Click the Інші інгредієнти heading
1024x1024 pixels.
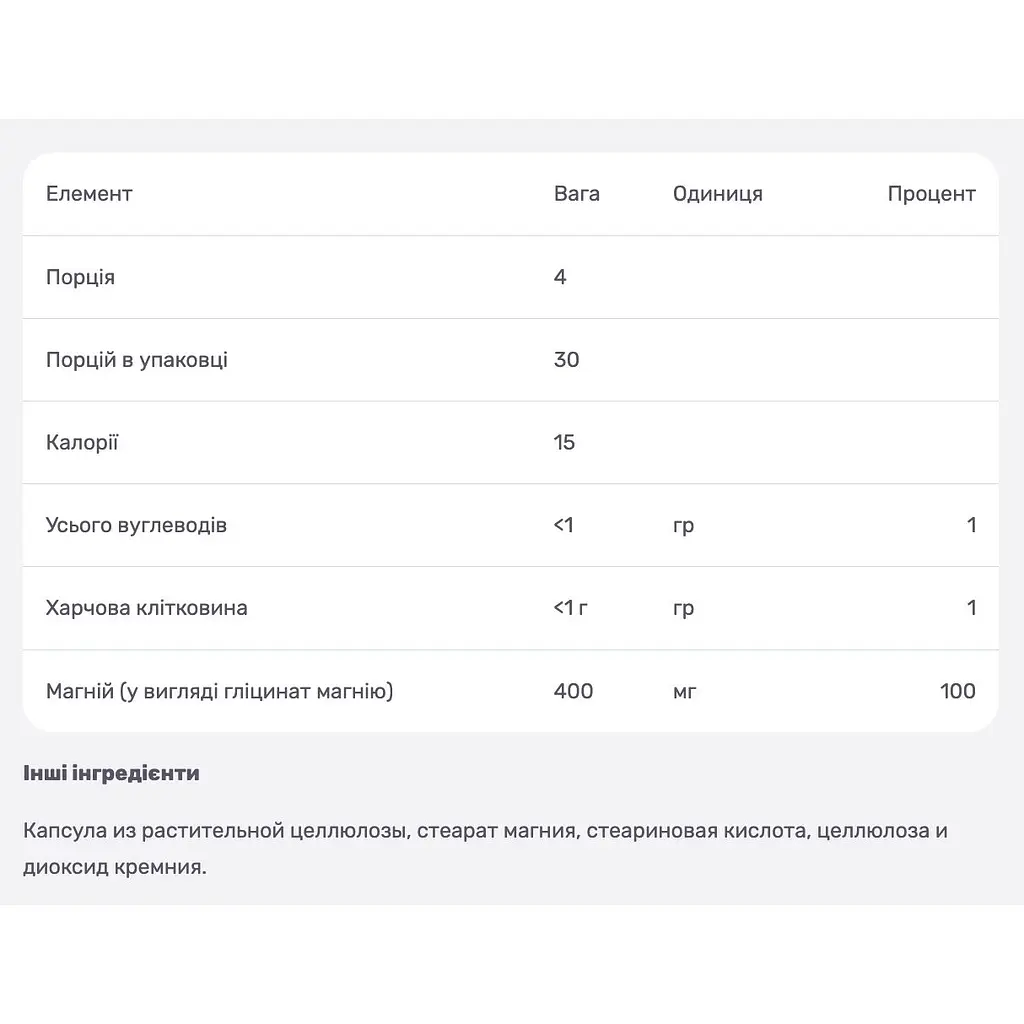[111, 773]
